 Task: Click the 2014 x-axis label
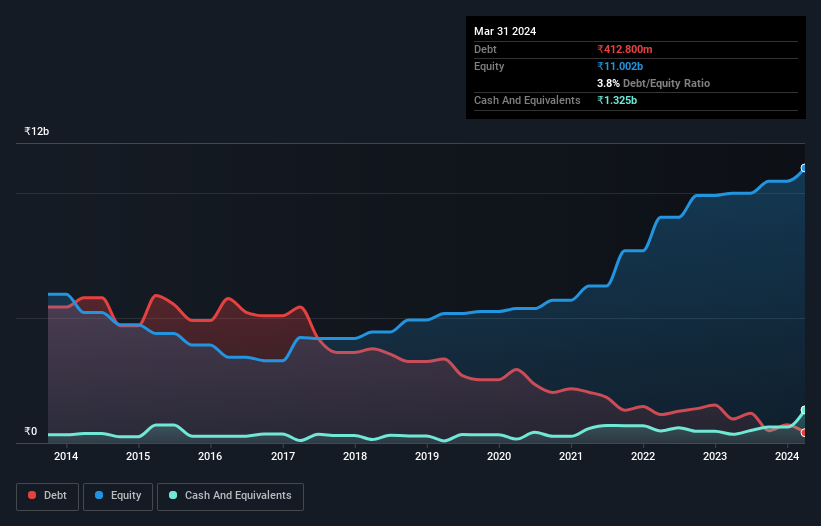pyautogui.click(x=66, y=456)
